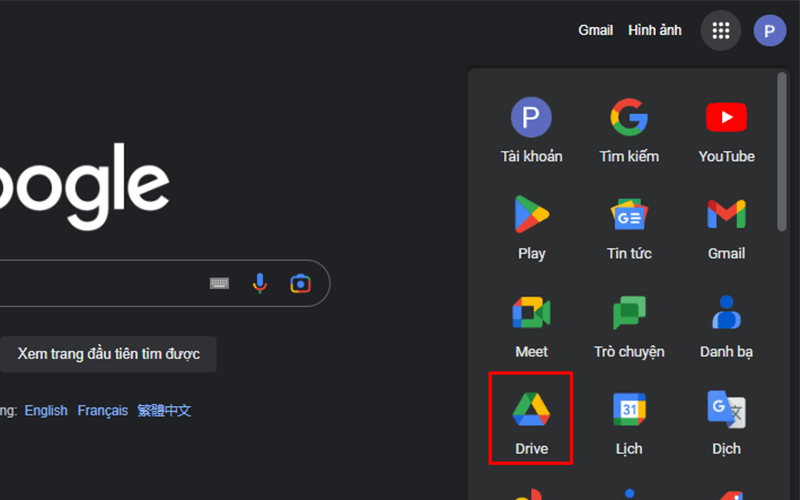Open the Google apps grid launcher

pyautogui.click(x=720, y=31)
